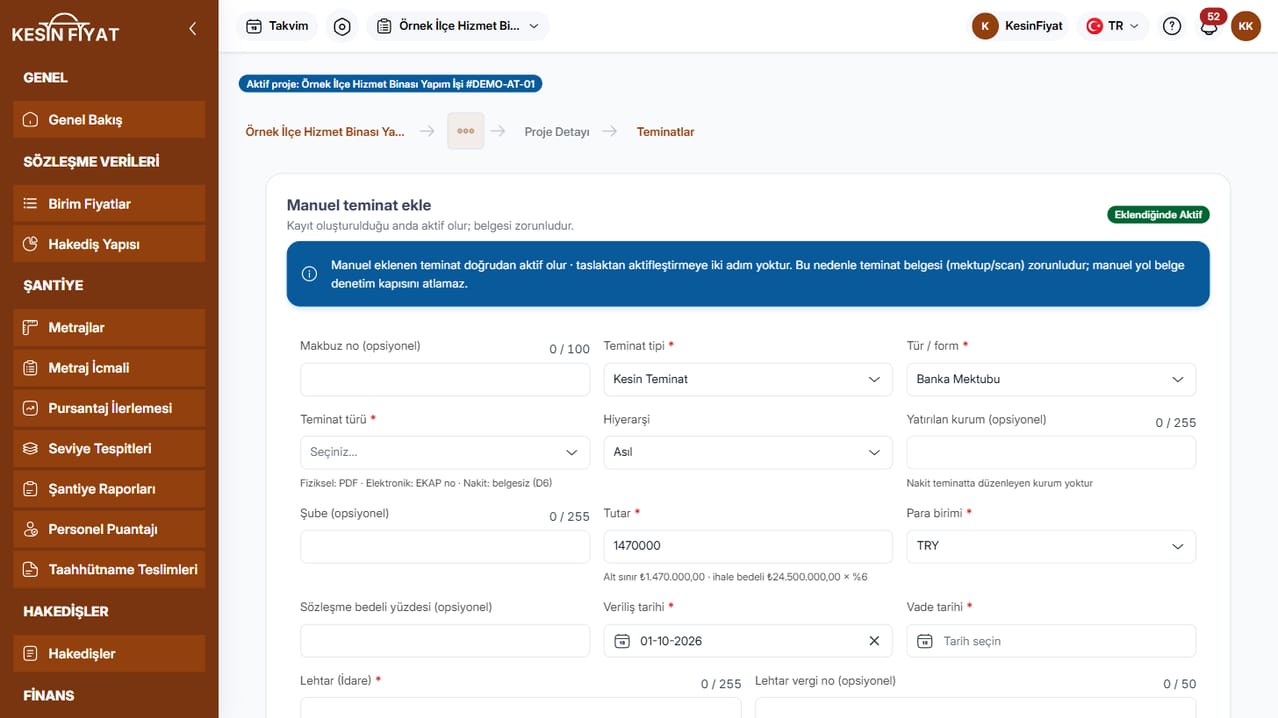
Task: Open the TR language dropdown
Action: pyautogui.click(x=1113, y=26)
